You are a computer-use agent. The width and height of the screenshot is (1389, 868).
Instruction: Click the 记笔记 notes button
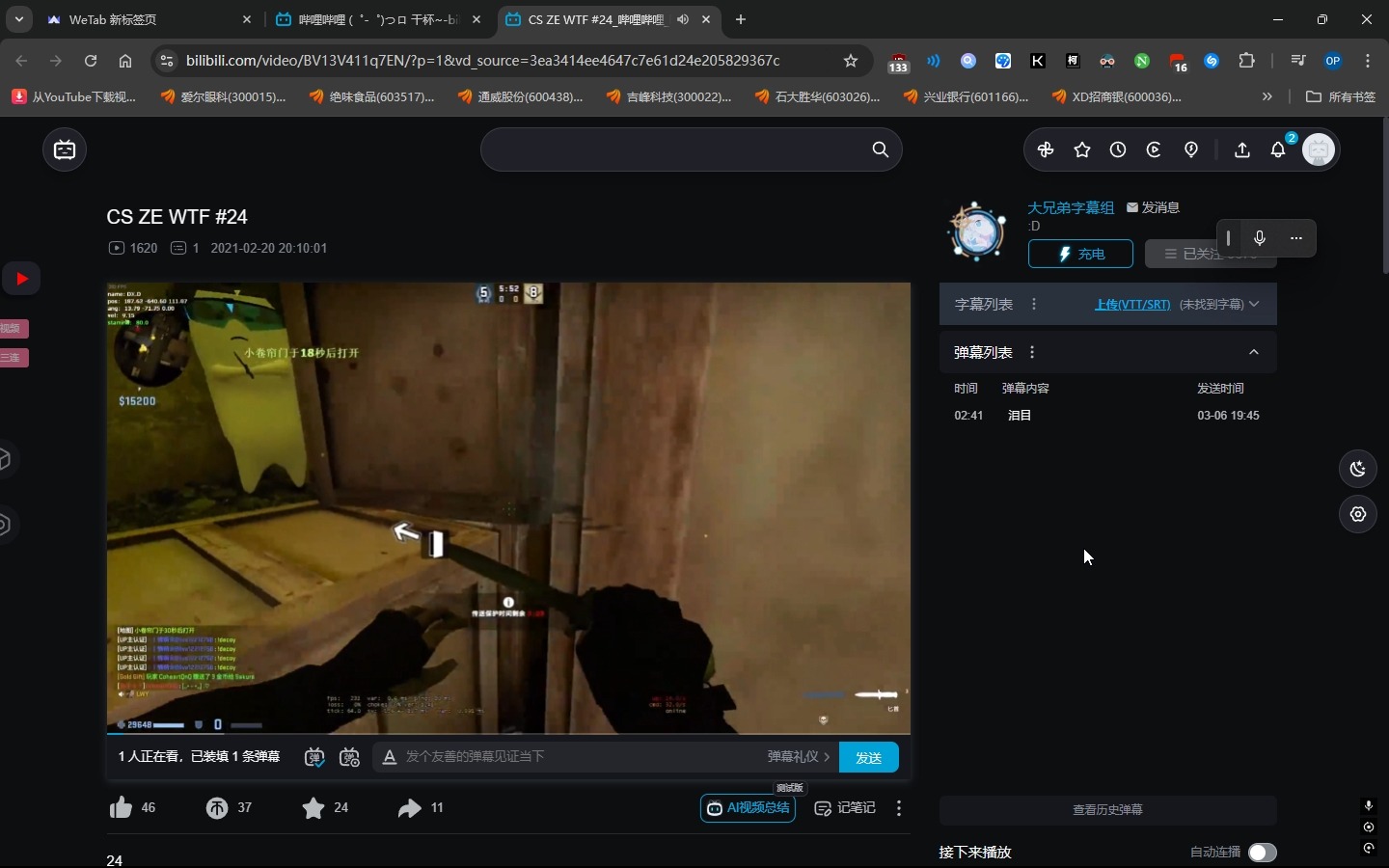pos(846,808)
